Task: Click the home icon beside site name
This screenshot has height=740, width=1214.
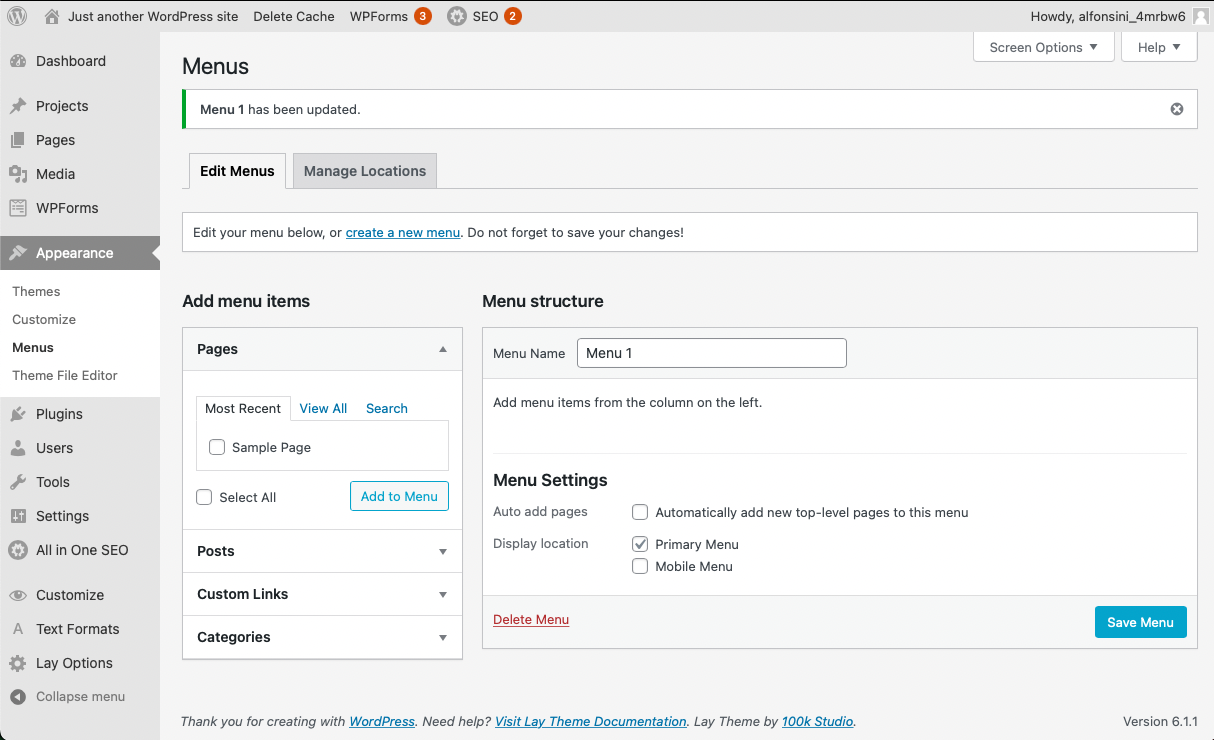Action: (x=52, y=16)
